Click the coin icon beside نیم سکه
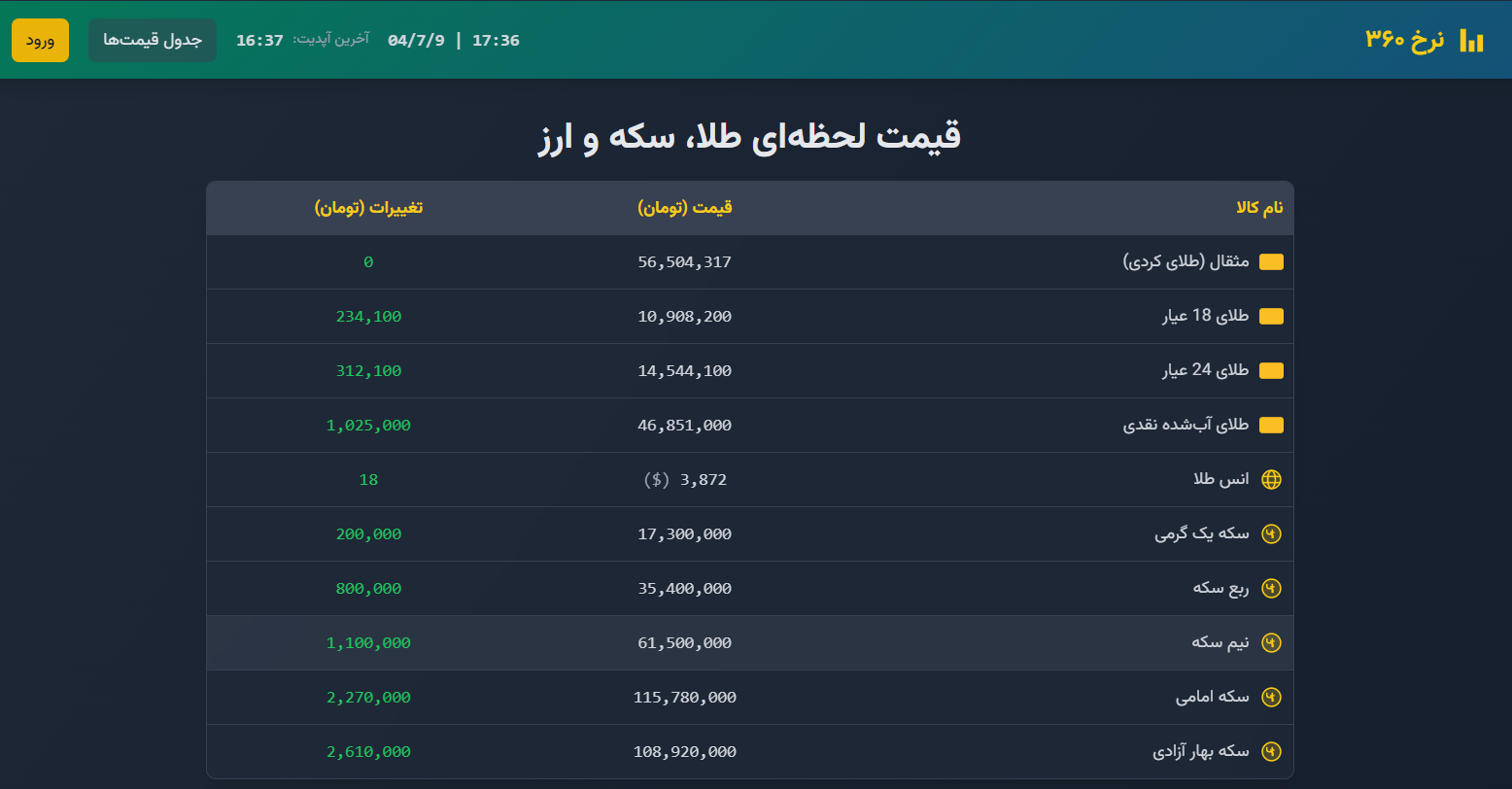The width and height of the screenshot is (1512, 789). [x=1273, y=642]
